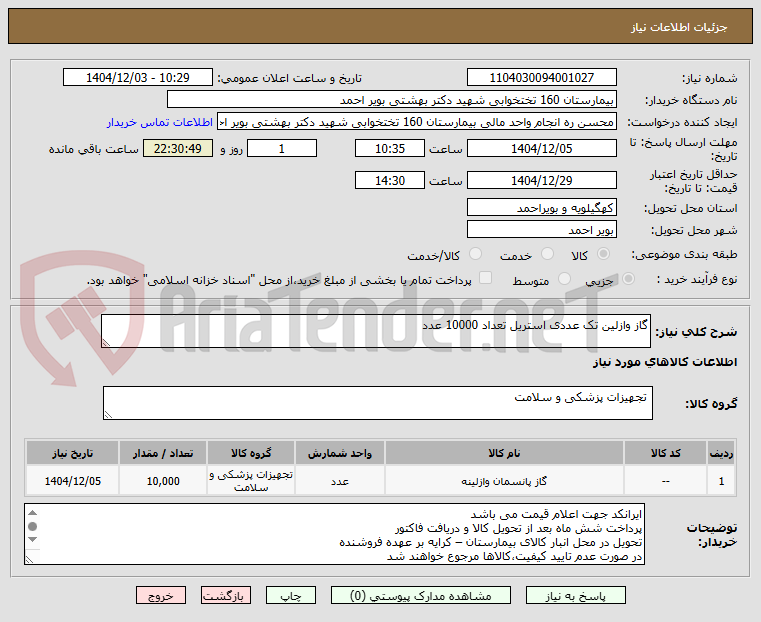This screenshot has width=761, height=622.
Task: Click the item name cell 'گاز پانسمان وازلینه'
Action: click(504, 481)
